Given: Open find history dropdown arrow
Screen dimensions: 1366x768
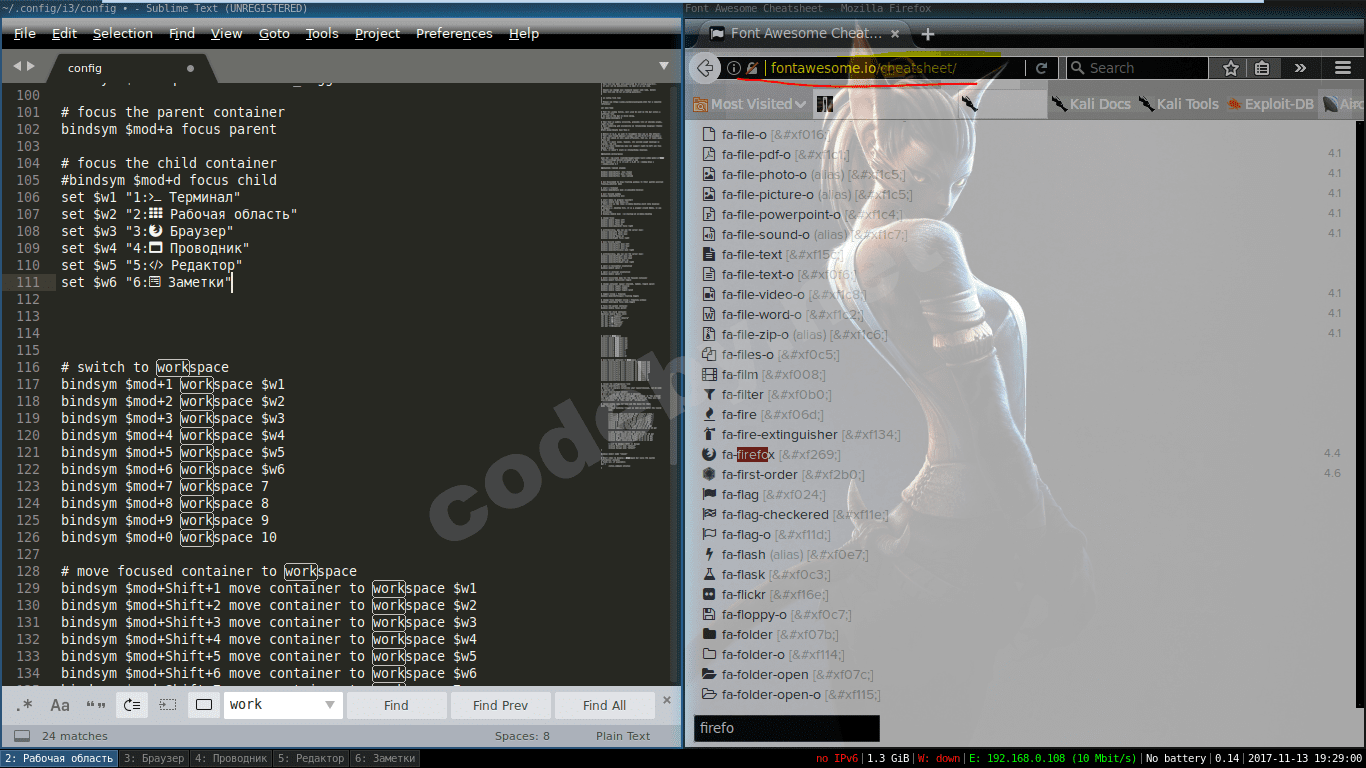Looking at the screenshot, I should 330,705.
